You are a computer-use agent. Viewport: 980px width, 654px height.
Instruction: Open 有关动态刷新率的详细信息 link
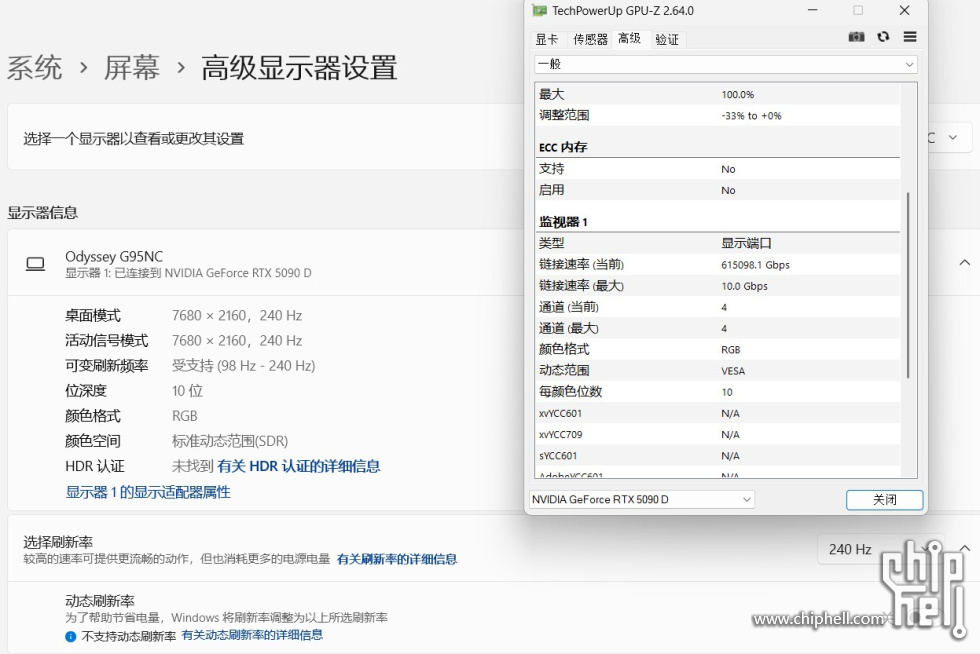(252, 635)
